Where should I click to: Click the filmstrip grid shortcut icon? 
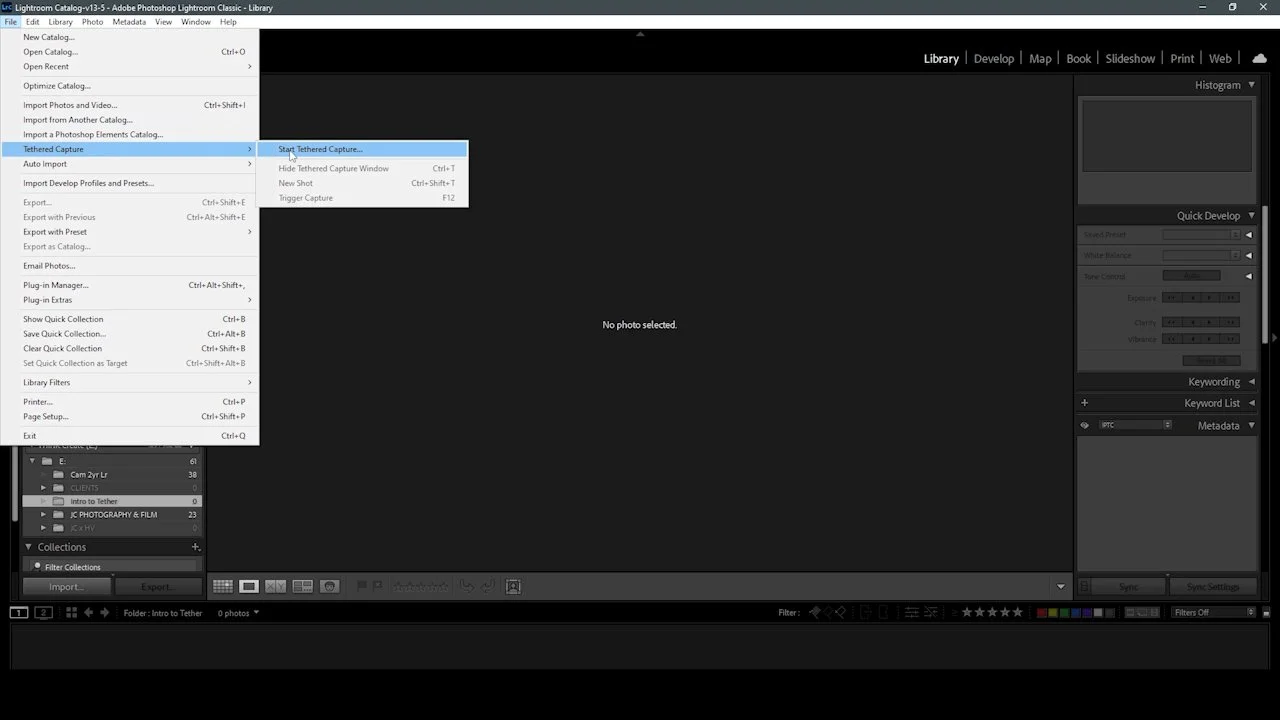point(71,613)
